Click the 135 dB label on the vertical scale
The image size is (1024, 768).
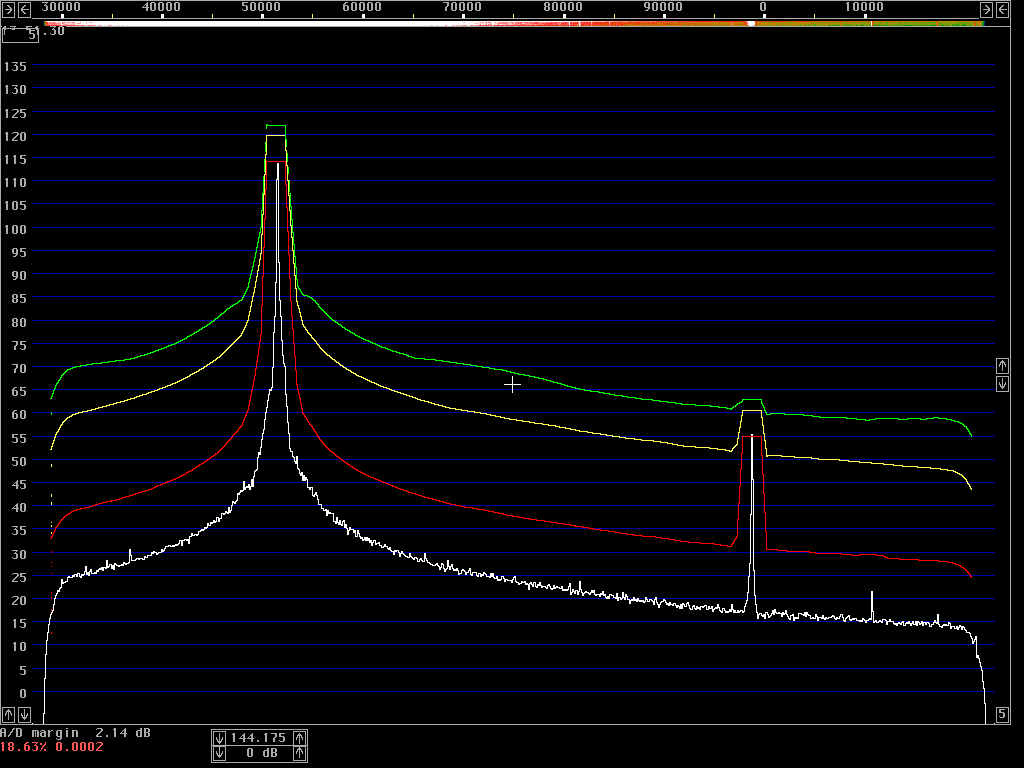[x=15, y=67]
